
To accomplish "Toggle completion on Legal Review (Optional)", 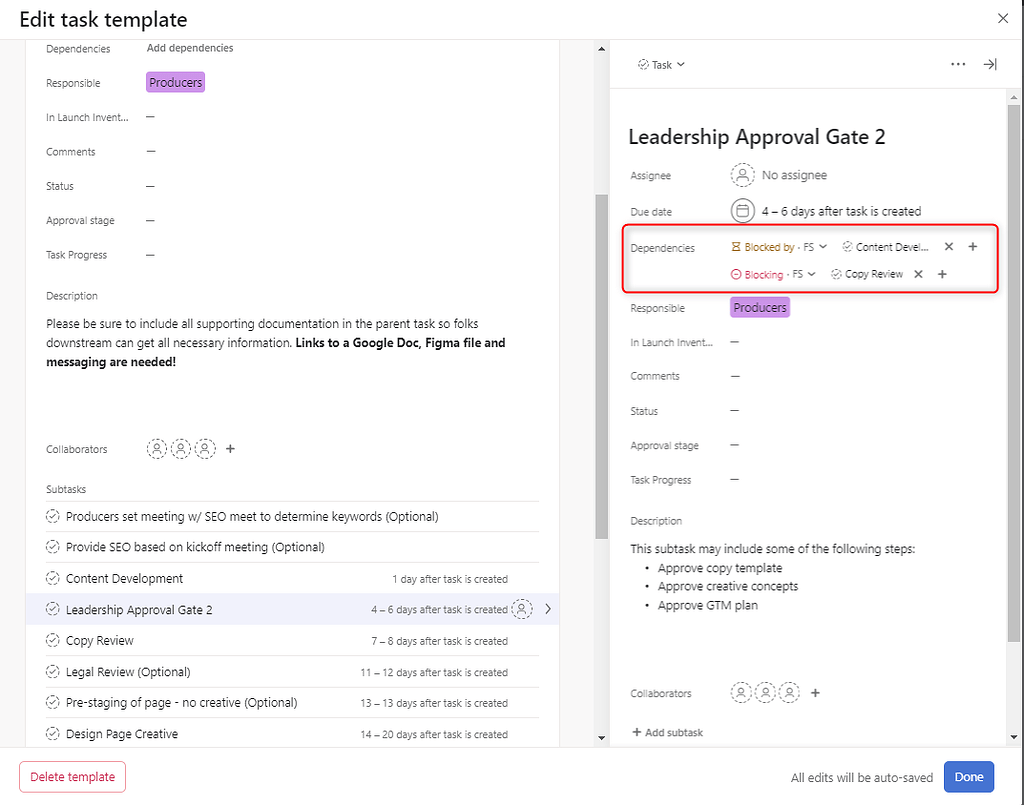I will (x=53, y=671).
